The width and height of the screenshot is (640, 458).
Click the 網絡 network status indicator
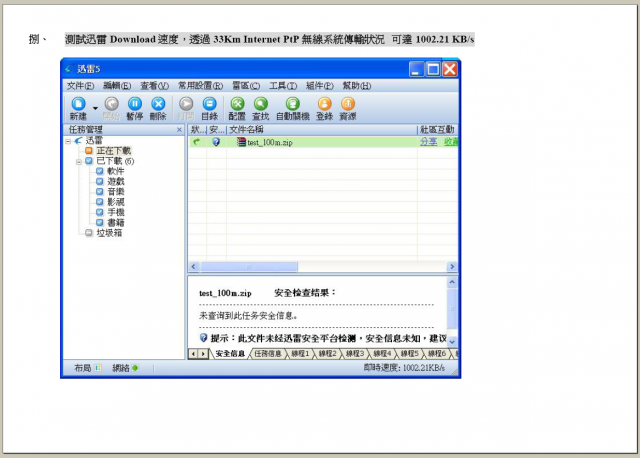click(125, 368)
